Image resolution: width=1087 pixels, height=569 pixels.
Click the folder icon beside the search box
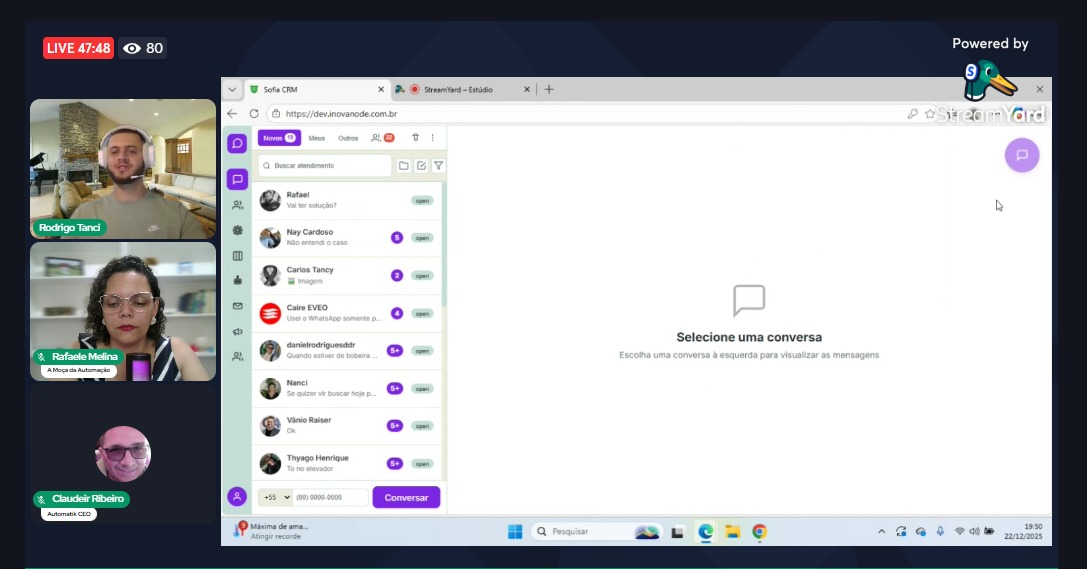point(404,165)
